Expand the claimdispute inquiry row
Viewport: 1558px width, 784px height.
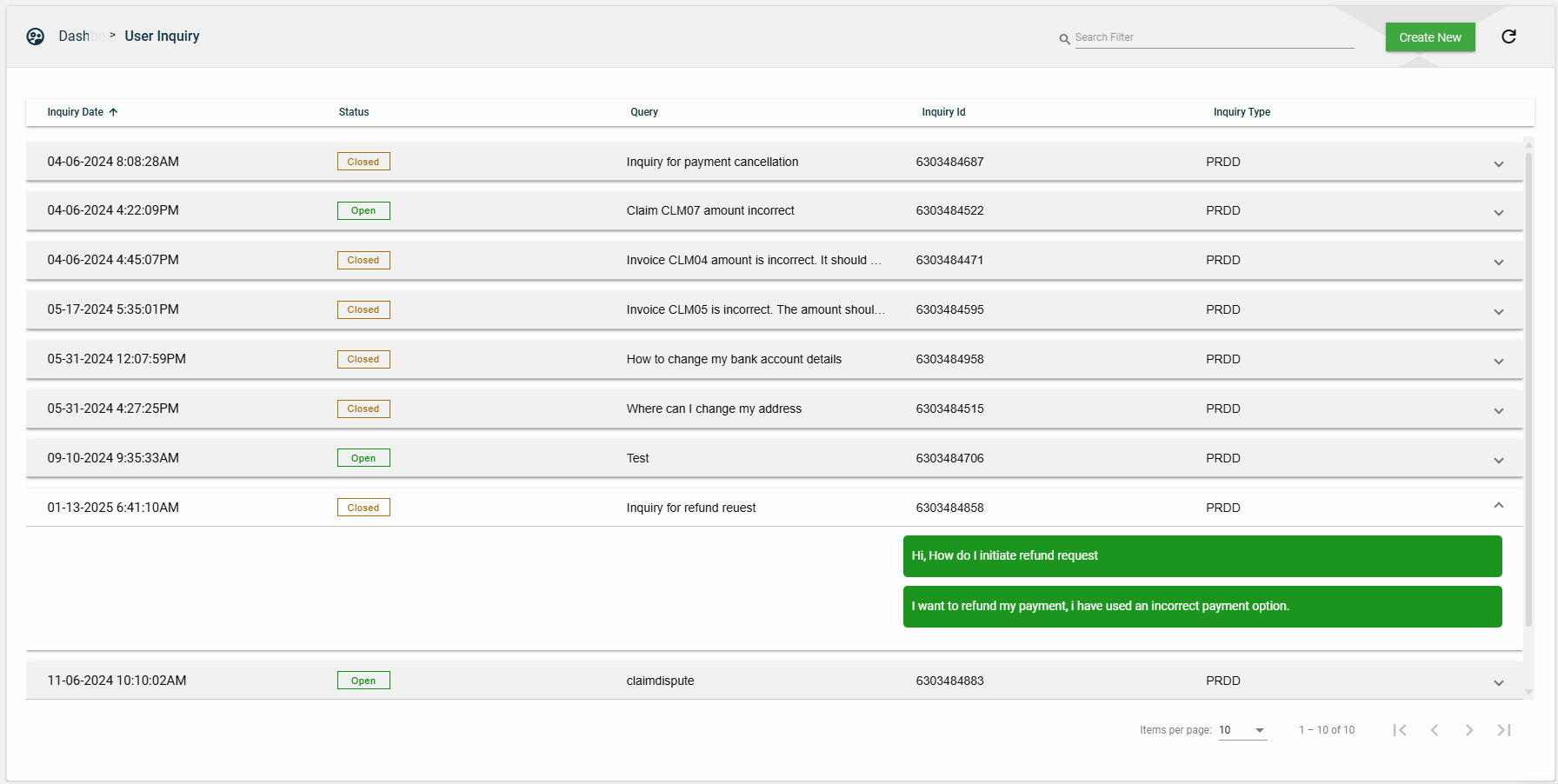(1498, 682)
